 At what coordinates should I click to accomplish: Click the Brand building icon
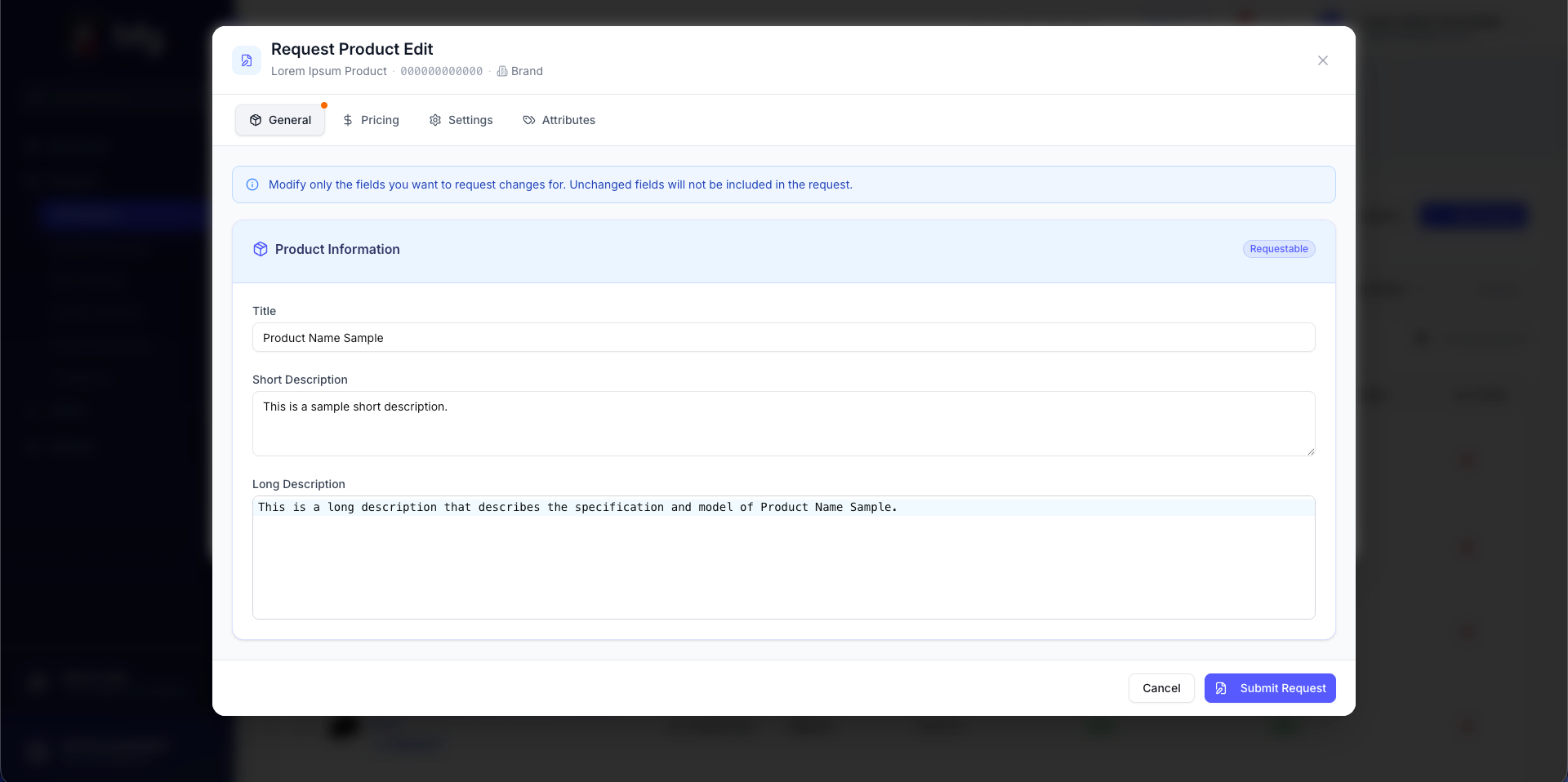coord(502,72)
